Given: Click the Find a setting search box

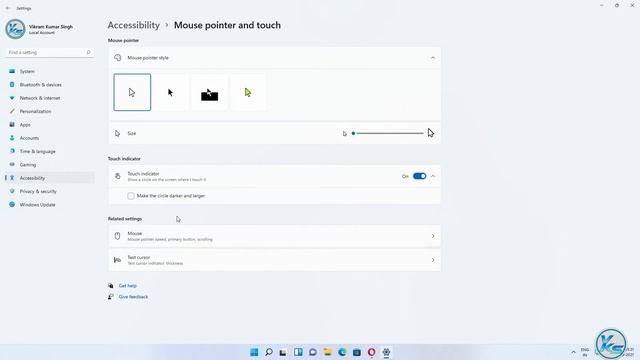Looking at the screenshot, I should [50, 53].
